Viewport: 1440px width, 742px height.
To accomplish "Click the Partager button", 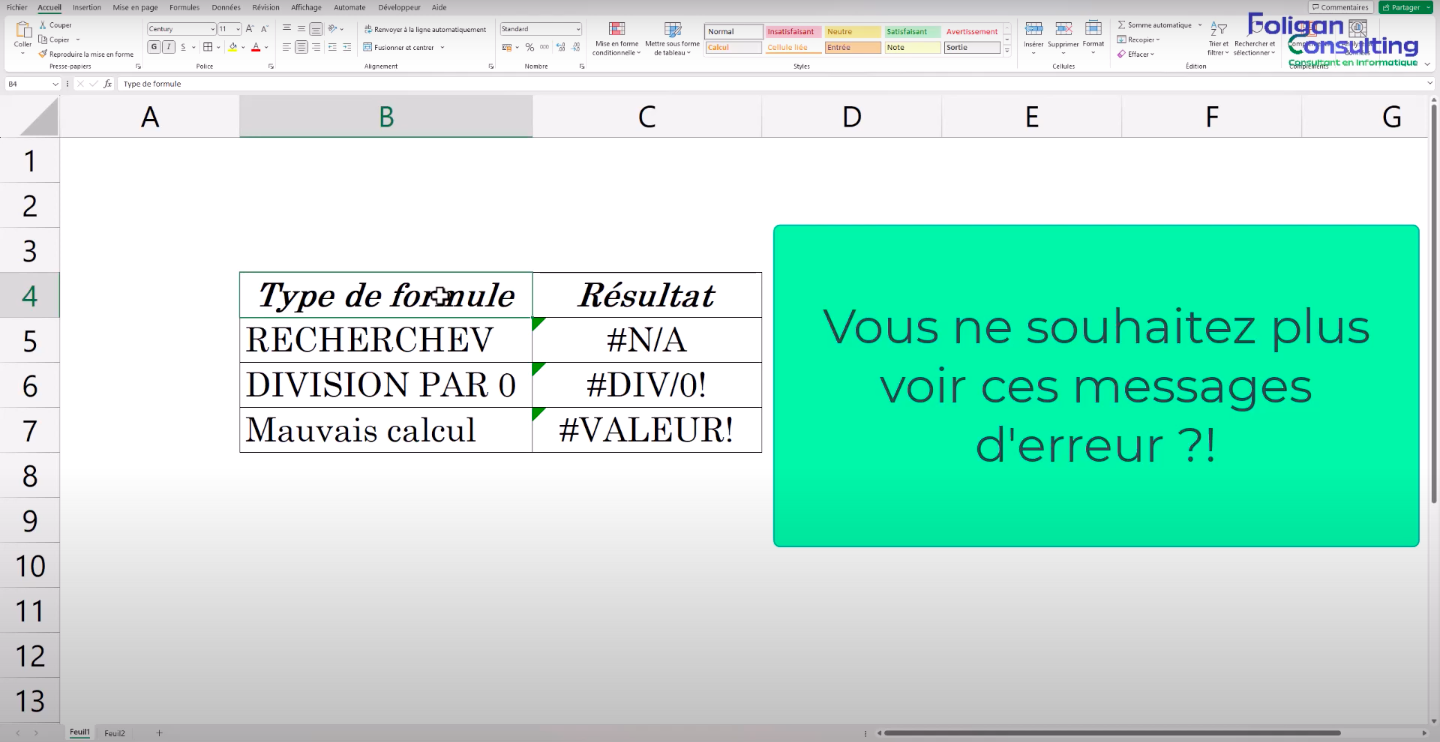I will click(1405, 7).
